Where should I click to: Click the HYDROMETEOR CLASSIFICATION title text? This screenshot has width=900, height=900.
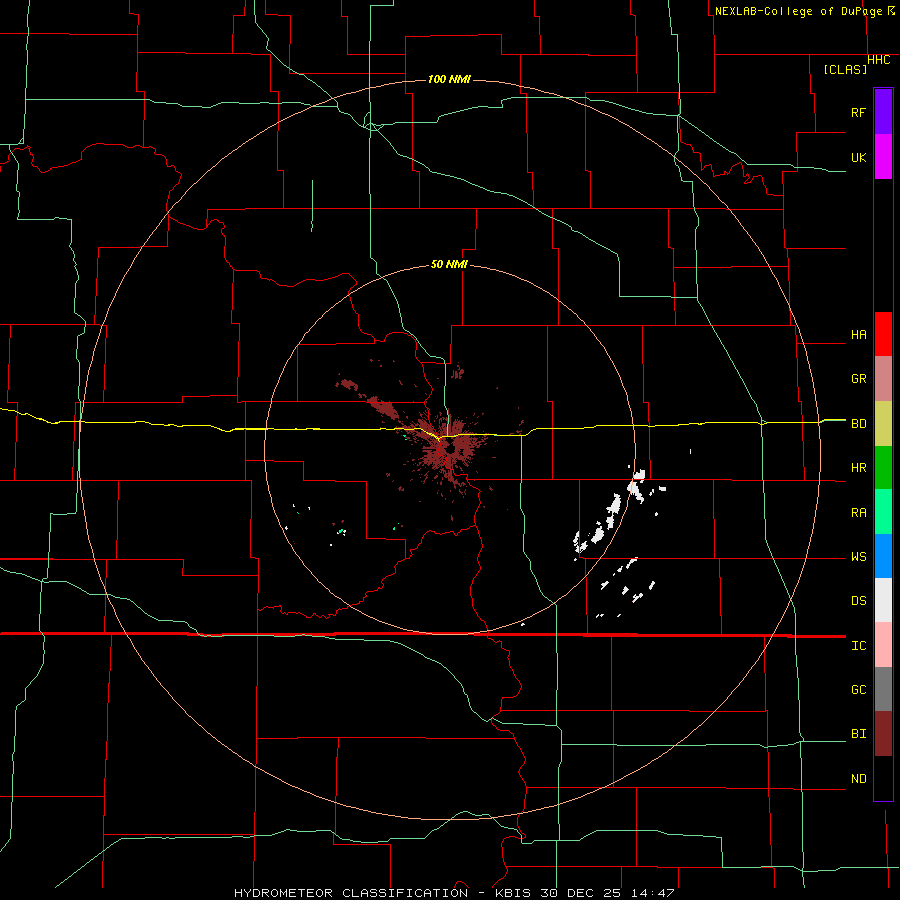pyautogui.click(x=351, y=893)
